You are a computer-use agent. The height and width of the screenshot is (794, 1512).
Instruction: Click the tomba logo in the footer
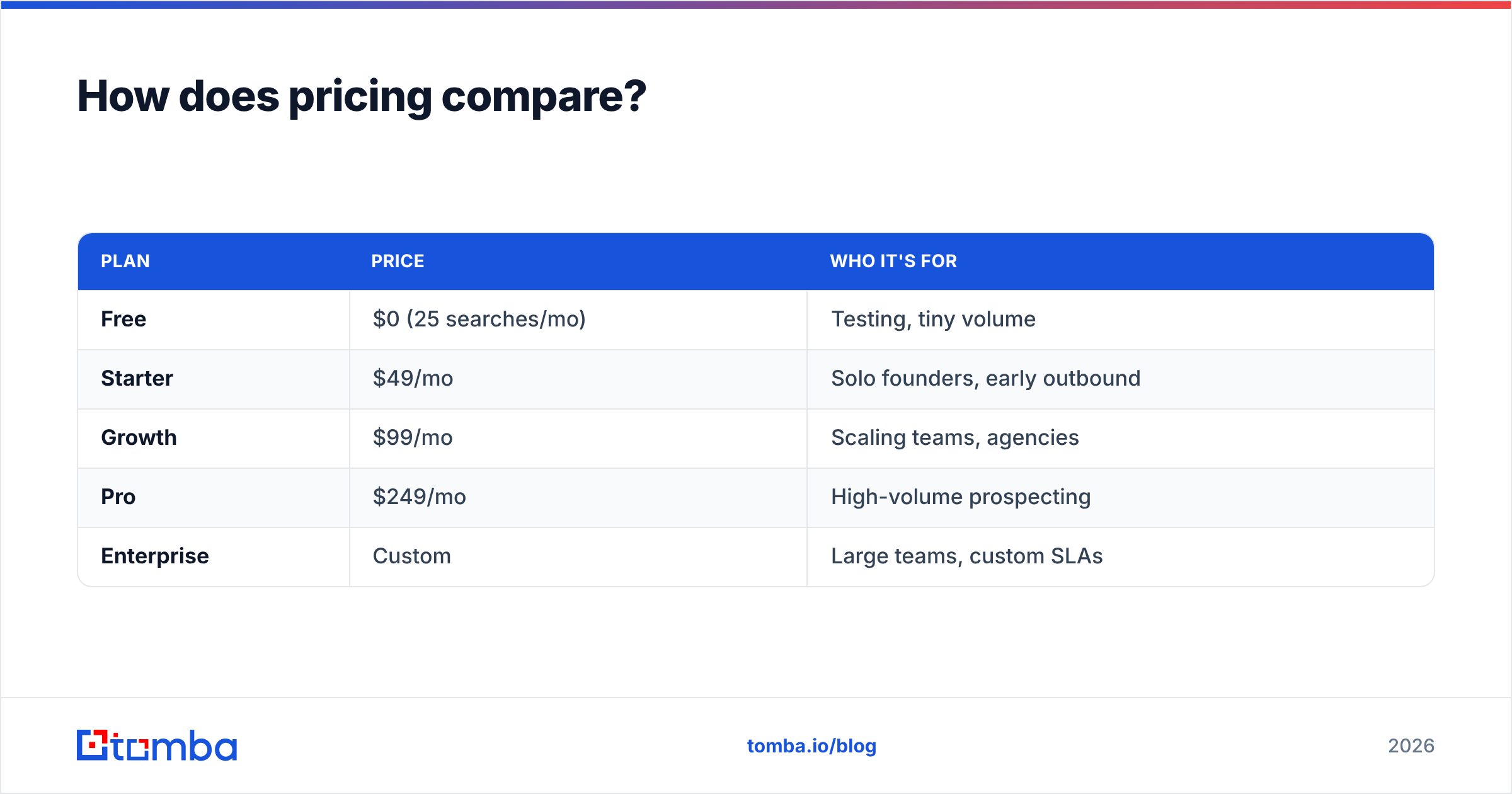(157, 745)
